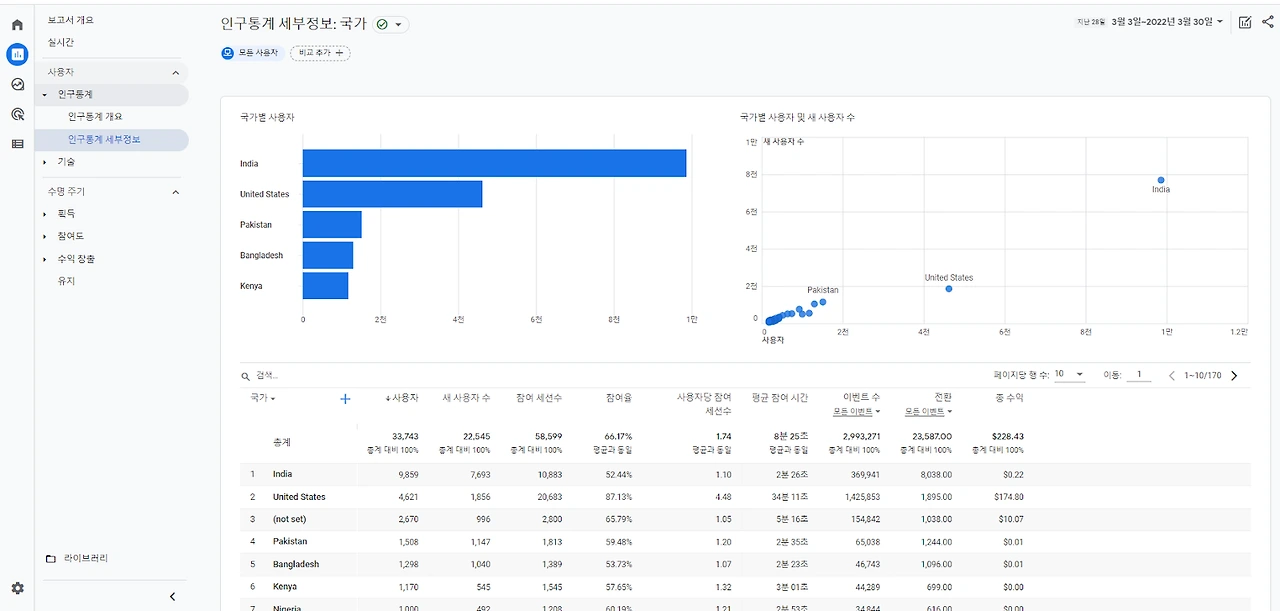
Task: Click the Bangladesh bar in bar chart
Action: (328, 255)
